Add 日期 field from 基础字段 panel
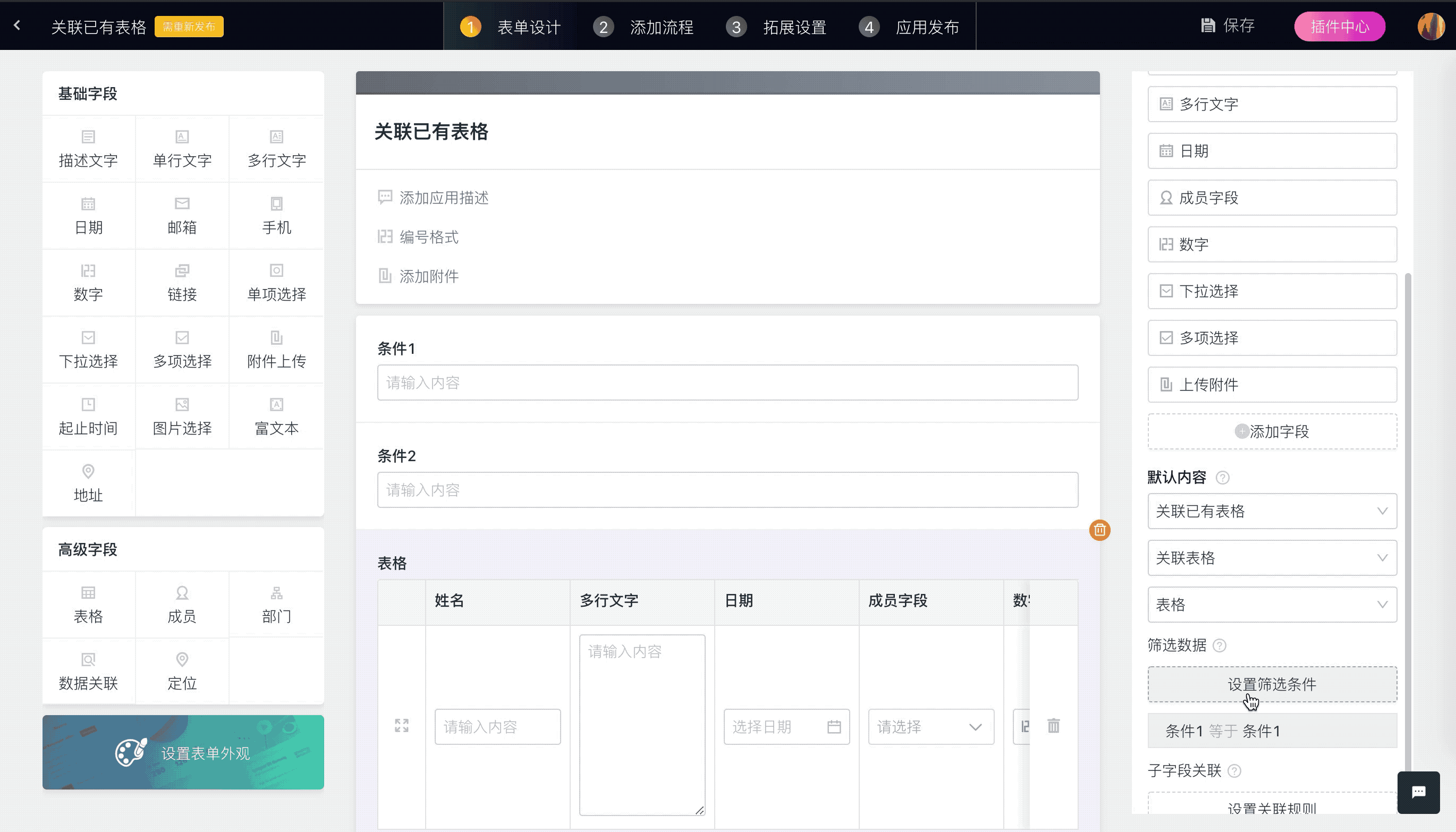Image resolution: width=1456 pixels, height=832 pixels. [x=88, y=216]
